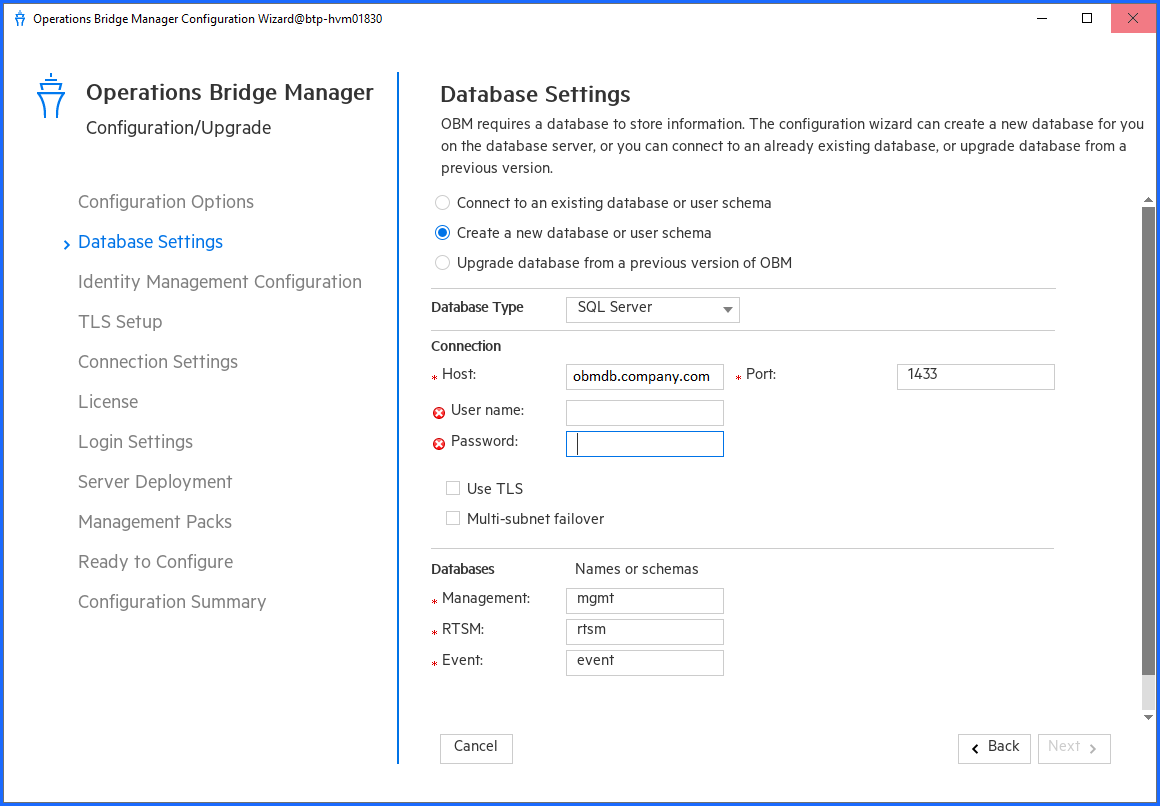1160x806 pixels.
Task: Open the License step in sidebar
Action: pos(108,402)
